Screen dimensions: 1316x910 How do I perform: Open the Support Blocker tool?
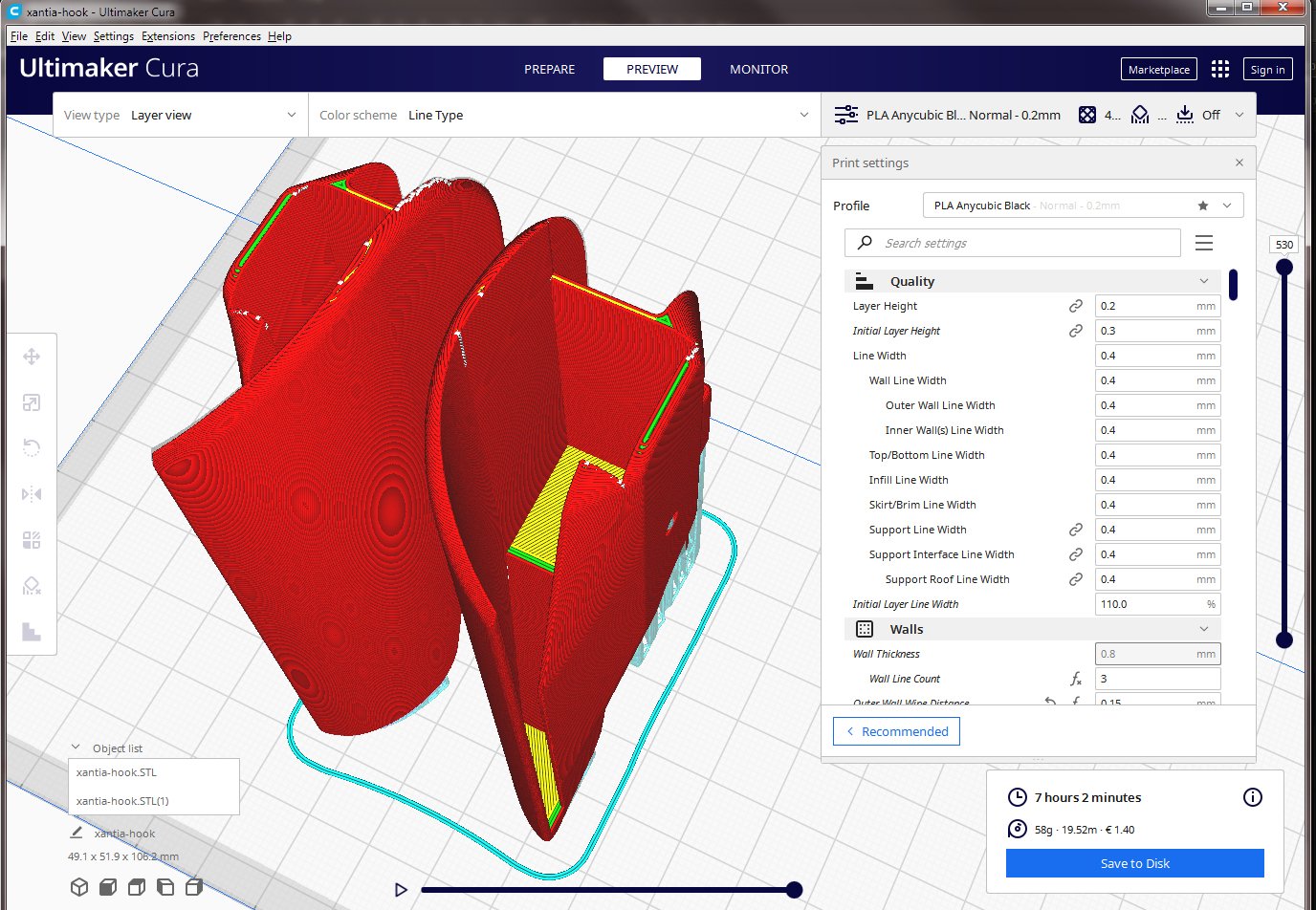(x=32, y=586)
